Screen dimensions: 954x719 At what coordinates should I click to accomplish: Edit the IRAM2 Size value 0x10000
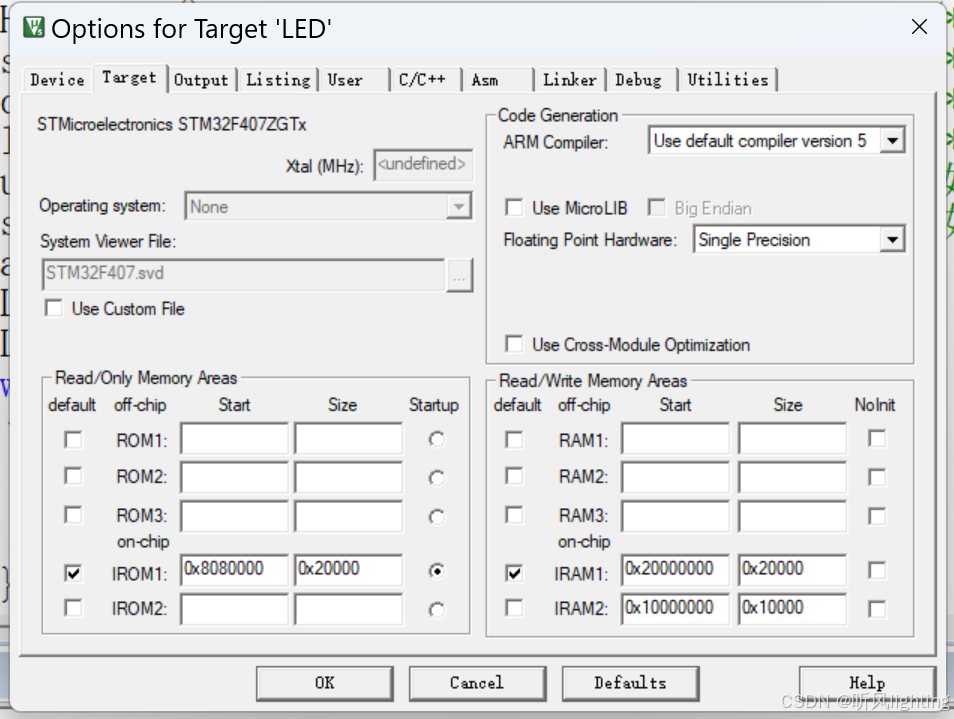[792, 610]
